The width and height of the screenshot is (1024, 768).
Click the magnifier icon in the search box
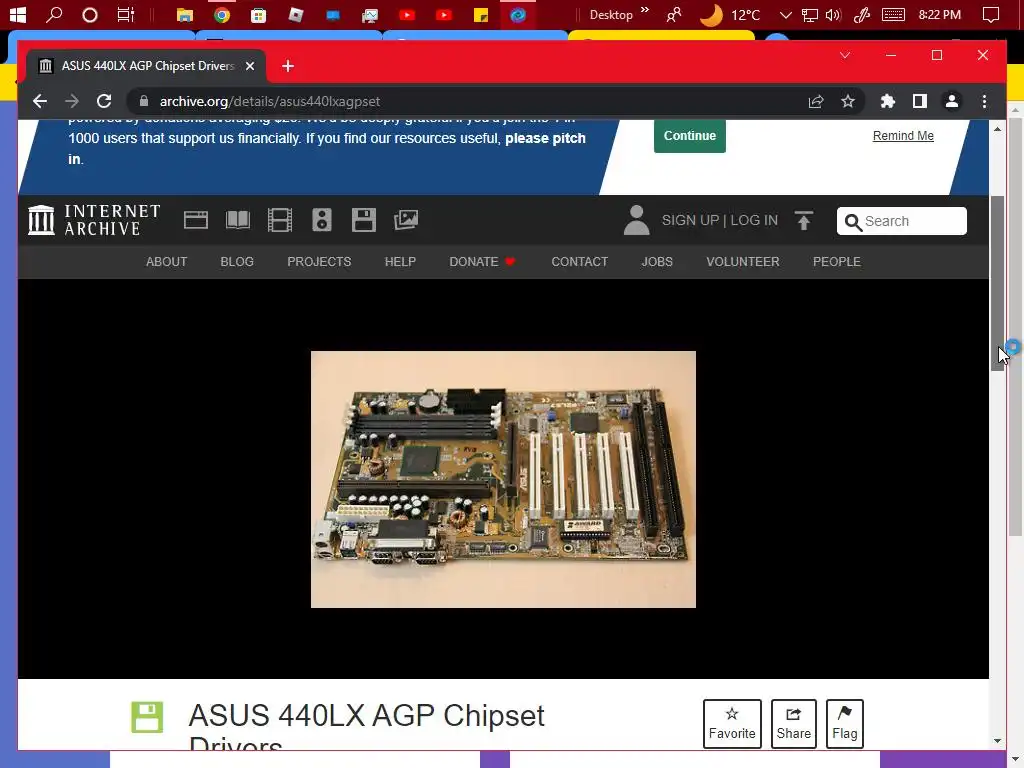[852, 222]
